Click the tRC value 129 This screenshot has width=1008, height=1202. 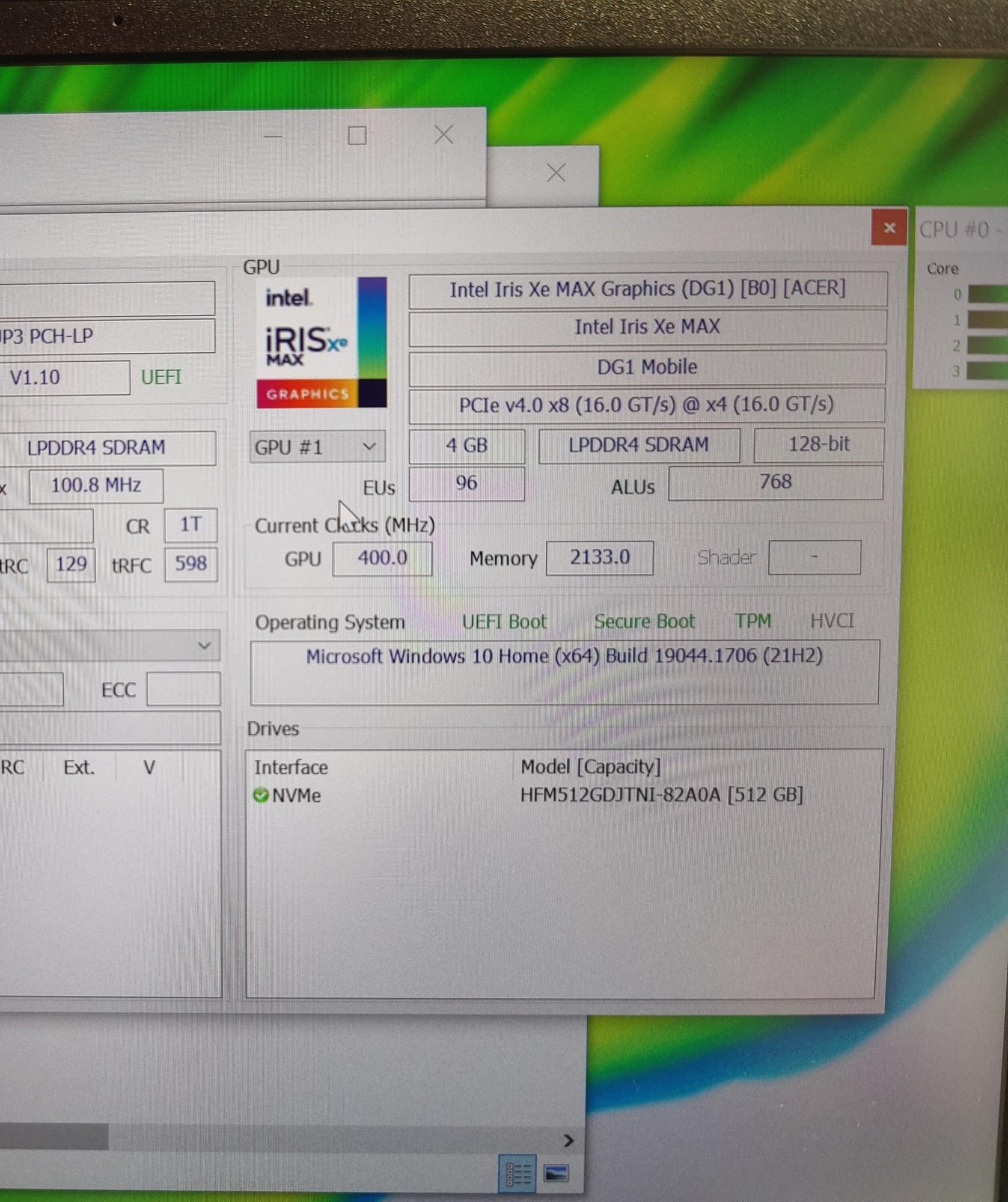tap(71, 564)
